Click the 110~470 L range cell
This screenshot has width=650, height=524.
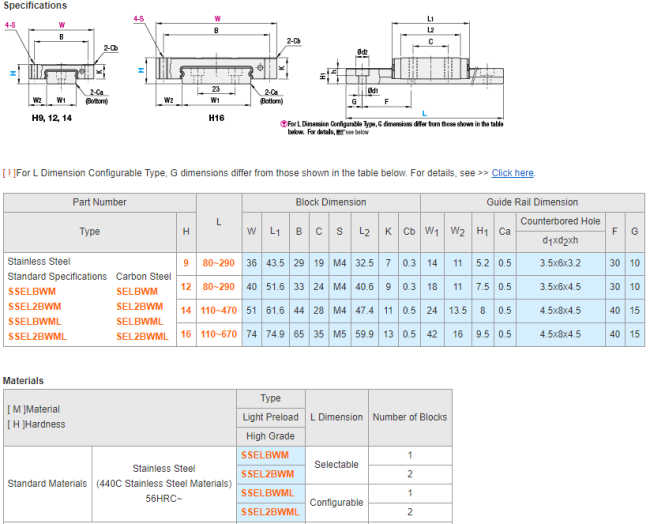point(218,312)
